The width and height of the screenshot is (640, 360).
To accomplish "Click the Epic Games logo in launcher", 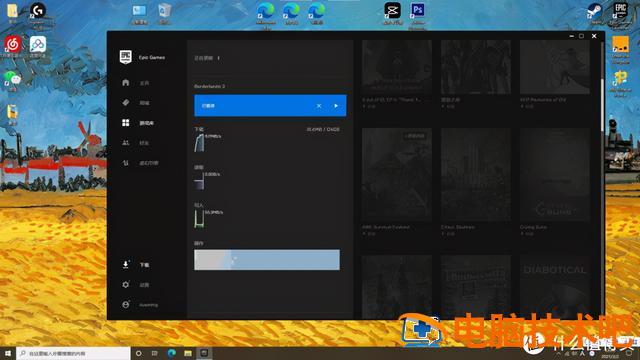I will (125, 57).
